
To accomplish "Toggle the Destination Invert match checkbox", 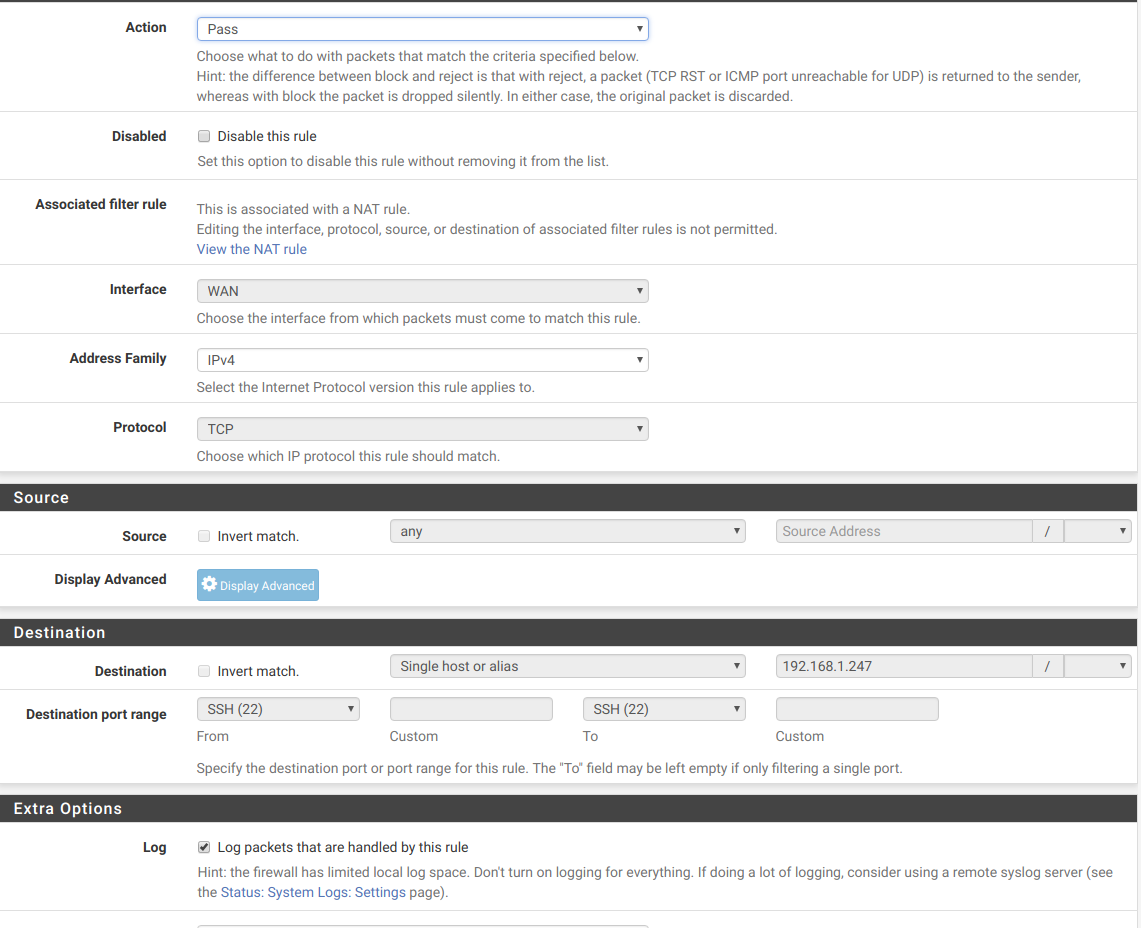I will [x=204, y=671].
